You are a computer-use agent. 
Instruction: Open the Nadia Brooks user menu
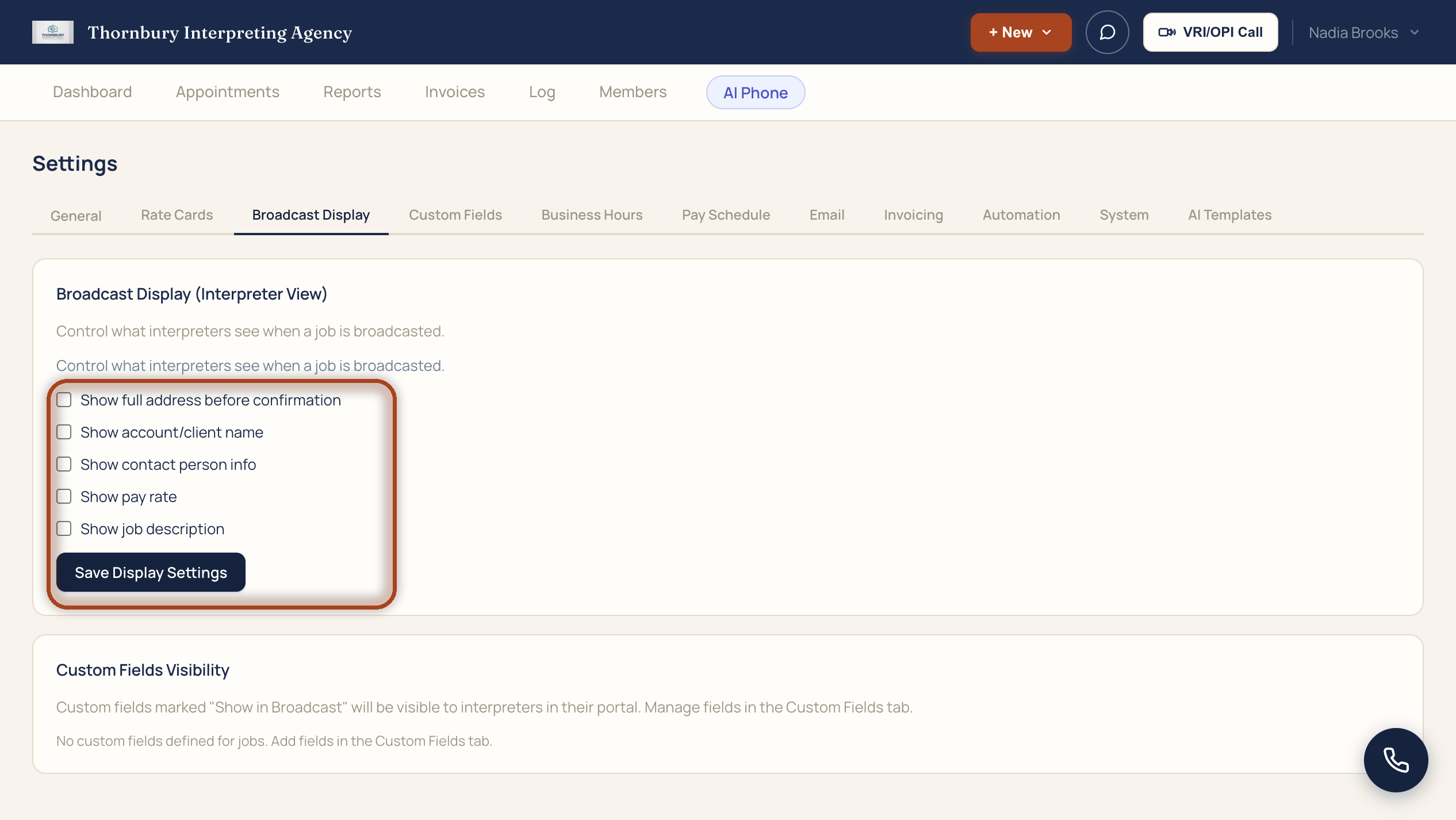1363,32
